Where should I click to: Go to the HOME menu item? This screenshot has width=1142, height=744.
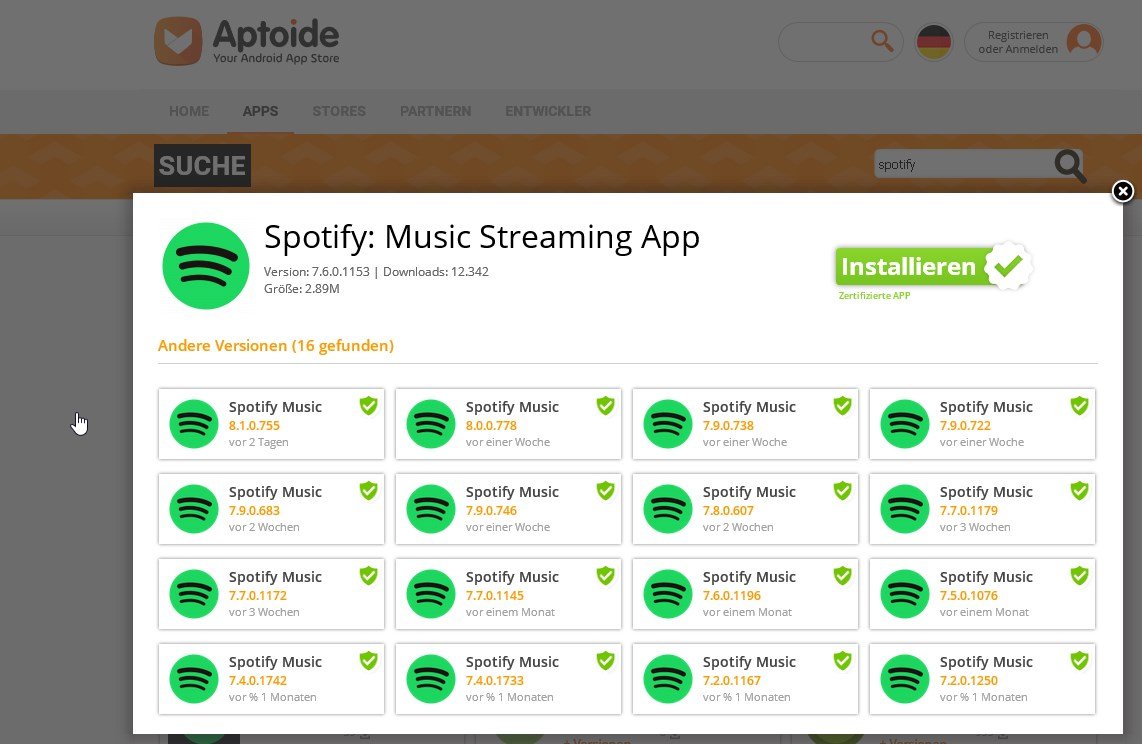pyautogui.click(x=189, y=111)
